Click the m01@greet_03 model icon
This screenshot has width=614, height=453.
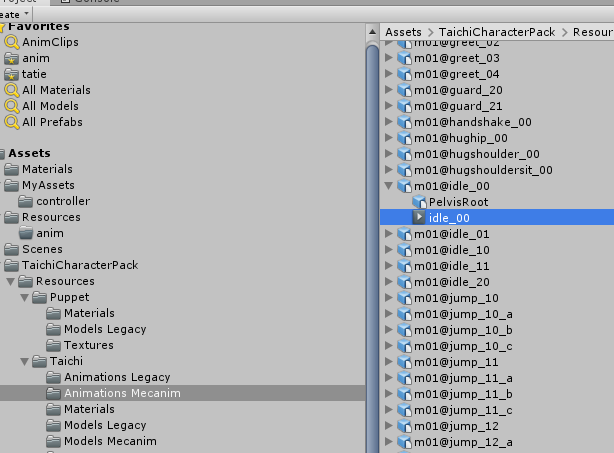pos(405,58)
